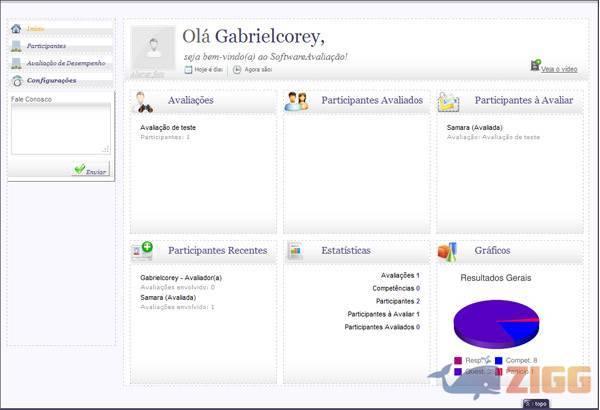Click the Avaliações panel title
This screenshot has width=600, height=410.
click(191, 100)
